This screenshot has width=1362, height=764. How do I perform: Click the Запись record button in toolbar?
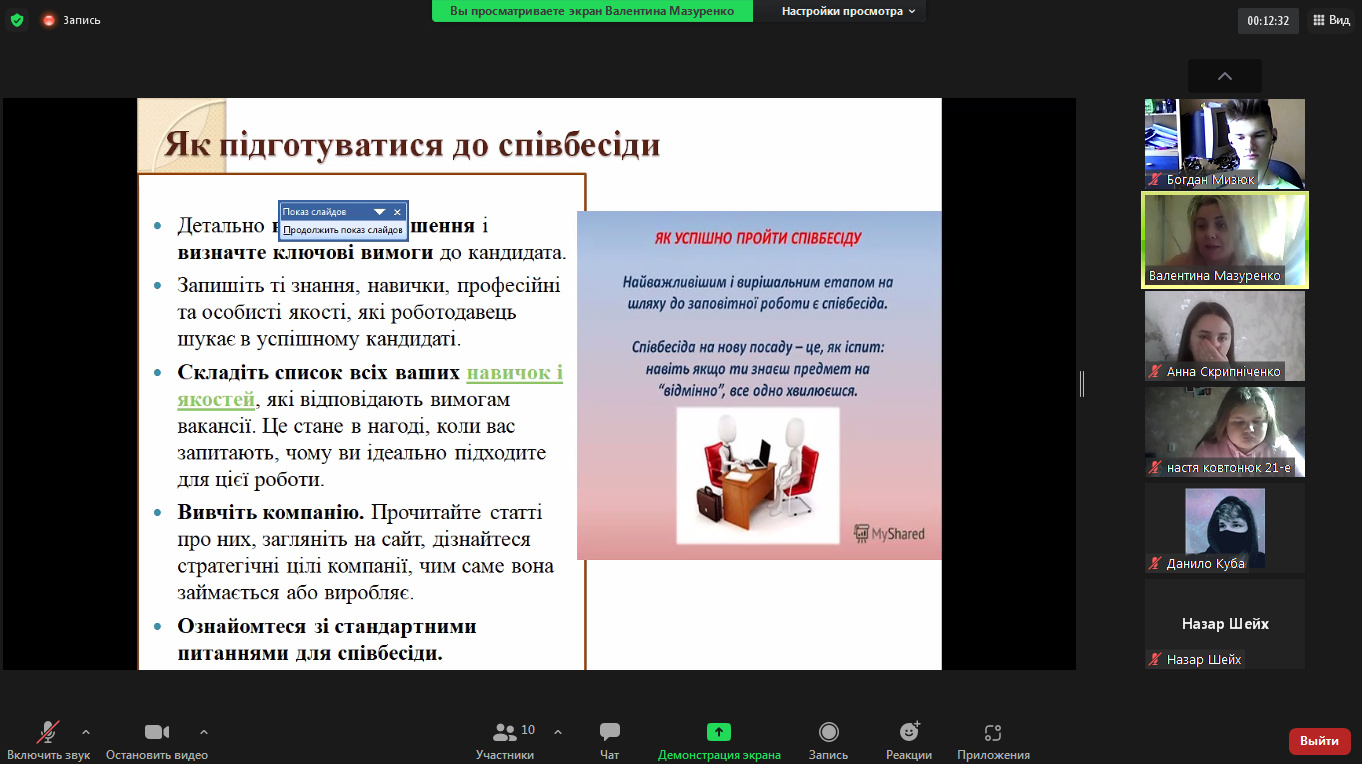point(828,740)
